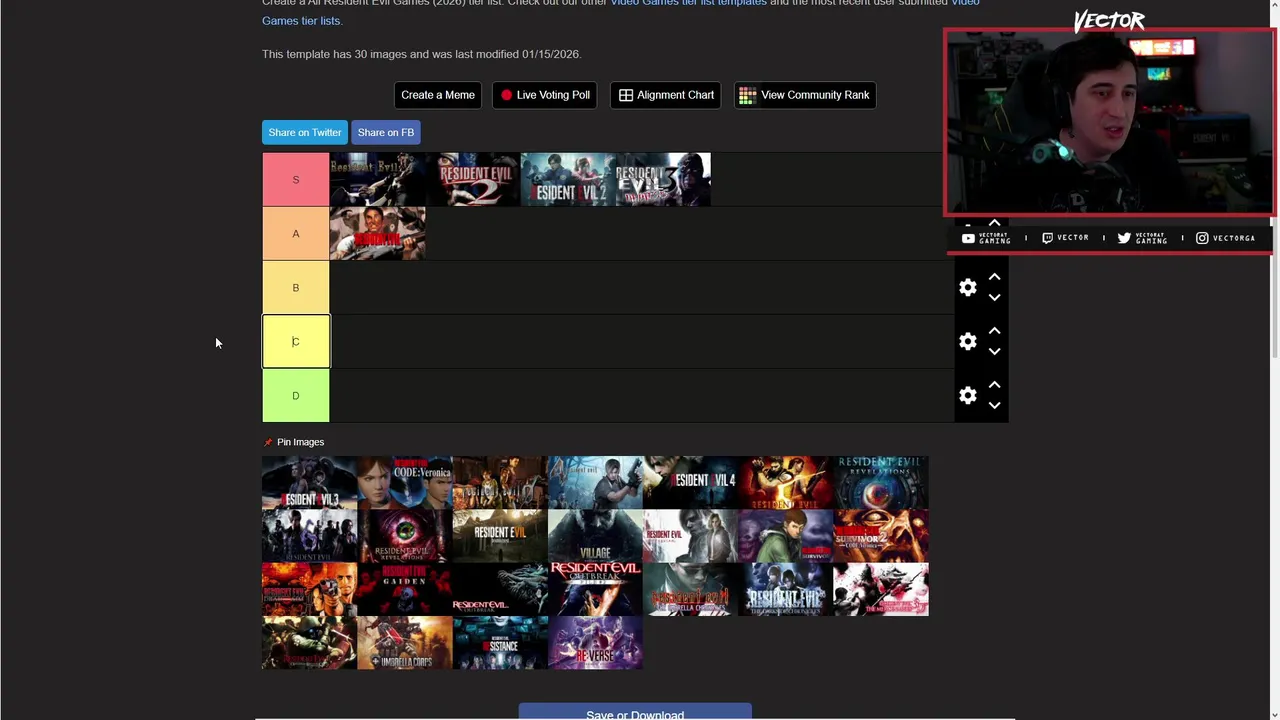Select the Resident Evil 6 group thumbnail
This screenshot has width=1280, height=720.
pos(309,536)
